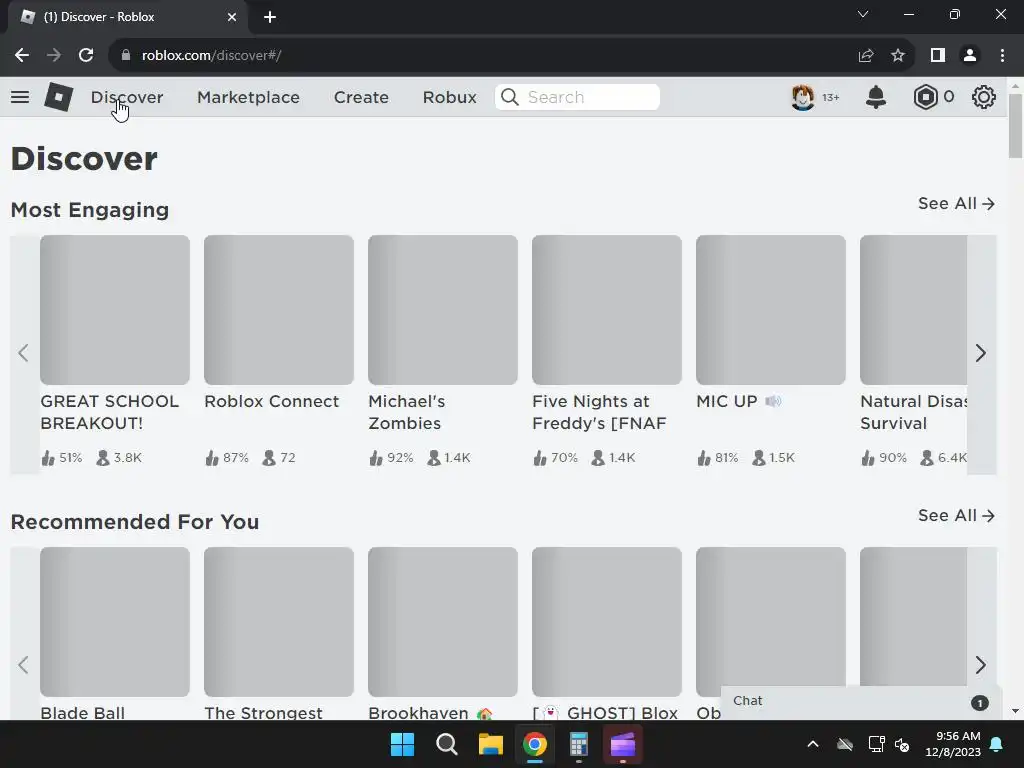1024x768 pixels.
Task: Open the Robux page
Action: point(449,97)
